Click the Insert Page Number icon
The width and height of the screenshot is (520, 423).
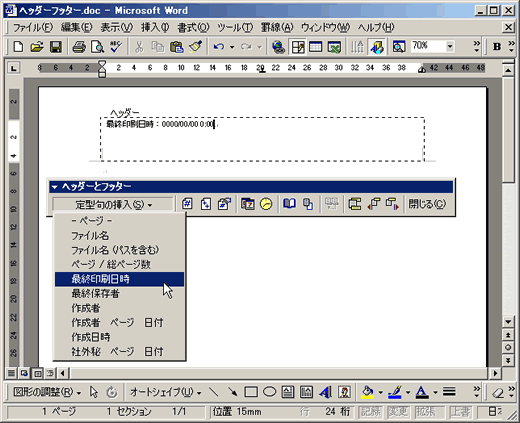[x=187, y=204]
